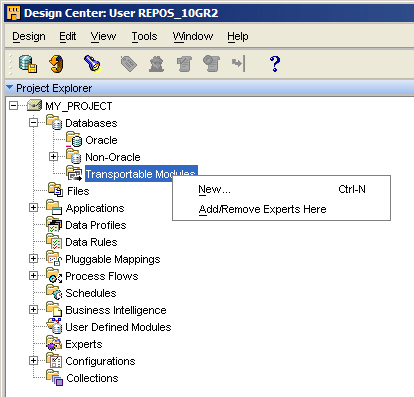Select the Process Flows tree label

(x=102, y=276)
